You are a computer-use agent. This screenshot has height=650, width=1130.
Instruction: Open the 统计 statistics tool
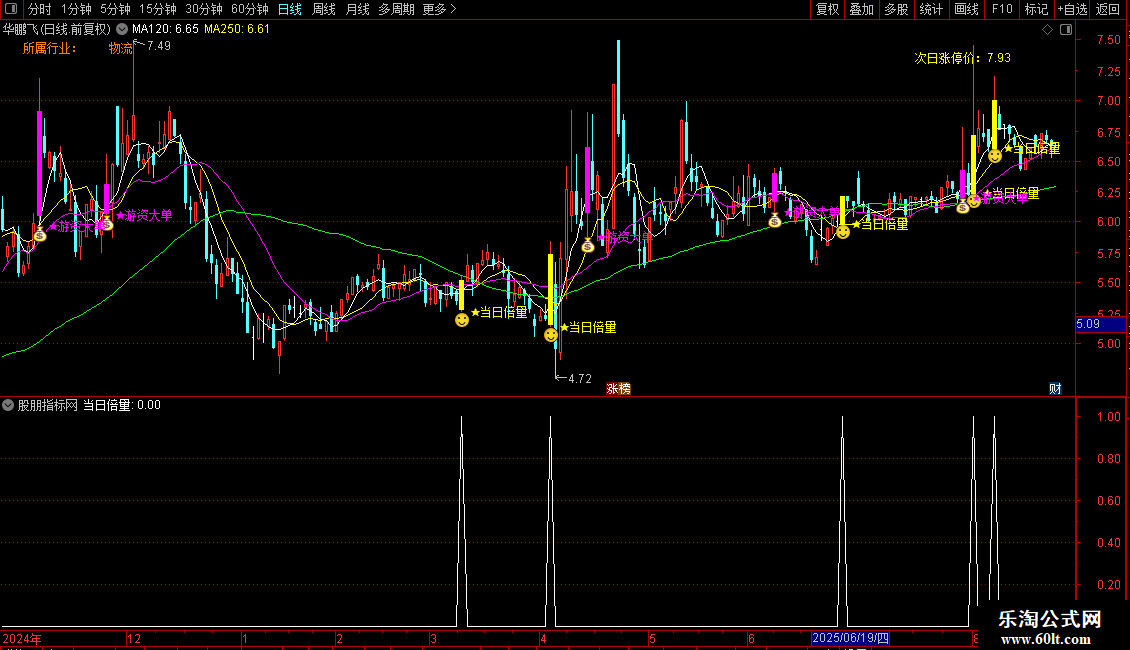(x=931, y=9)
